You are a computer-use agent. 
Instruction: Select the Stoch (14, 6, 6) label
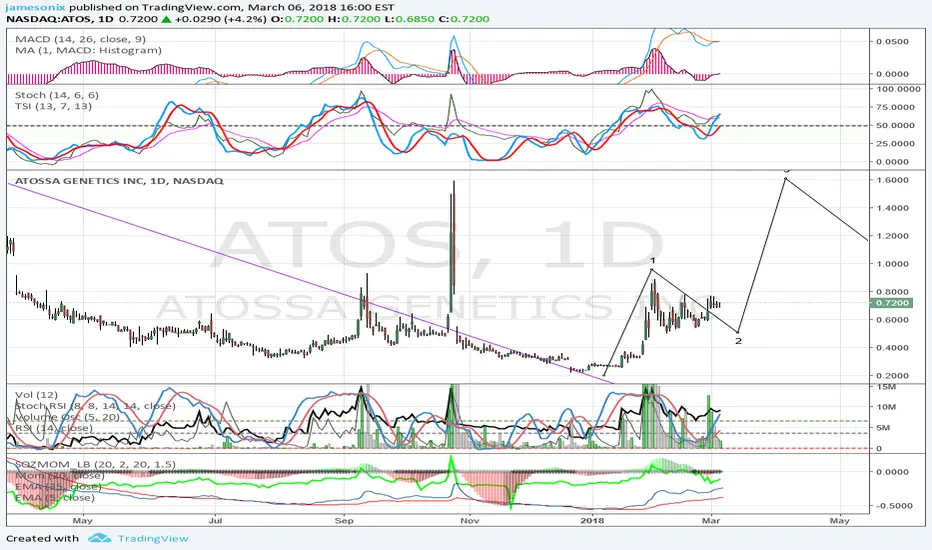coord(57,95)
